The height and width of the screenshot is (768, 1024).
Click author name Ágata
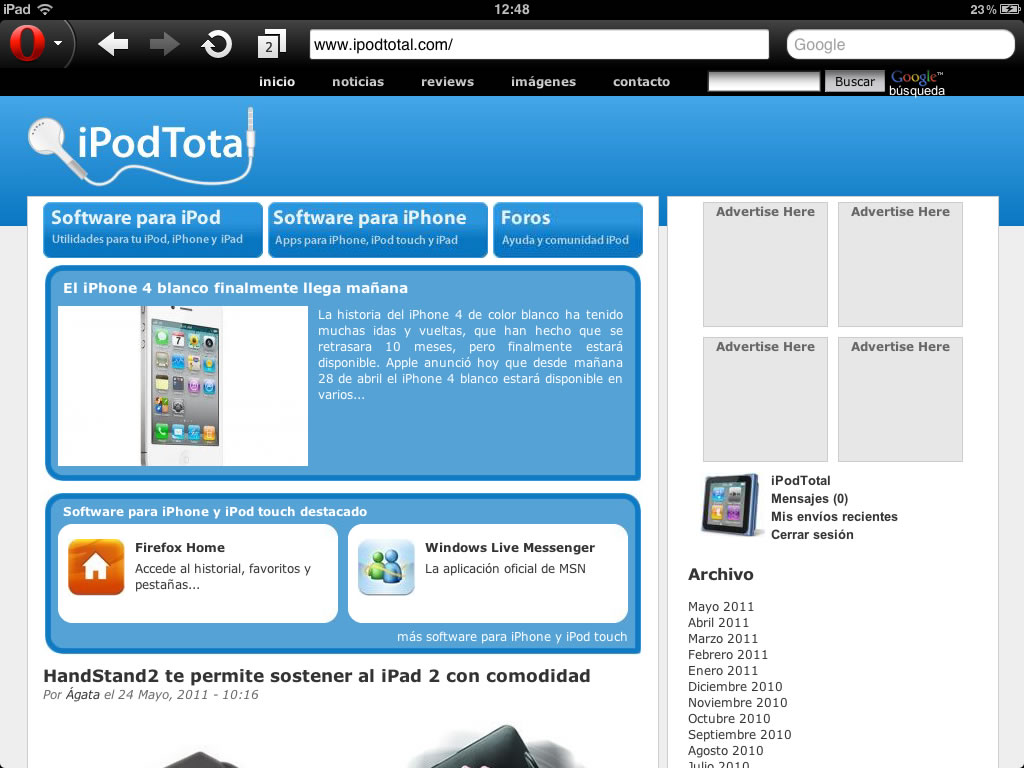(83, 695)
